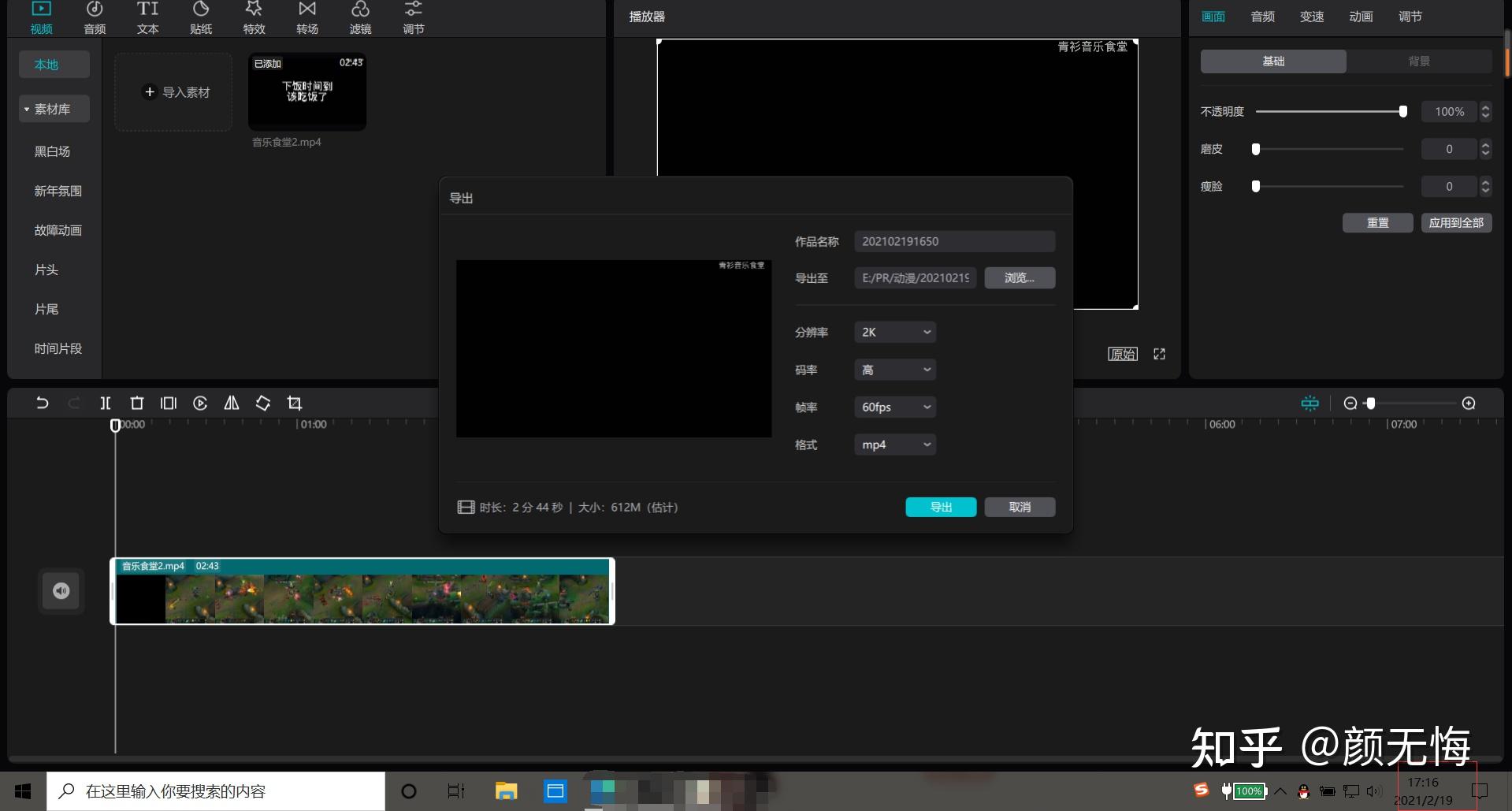Open the 故障动画 library category
Viewport: 1512px width, 811px height.
pyautogui.click(x=58, y=230)
